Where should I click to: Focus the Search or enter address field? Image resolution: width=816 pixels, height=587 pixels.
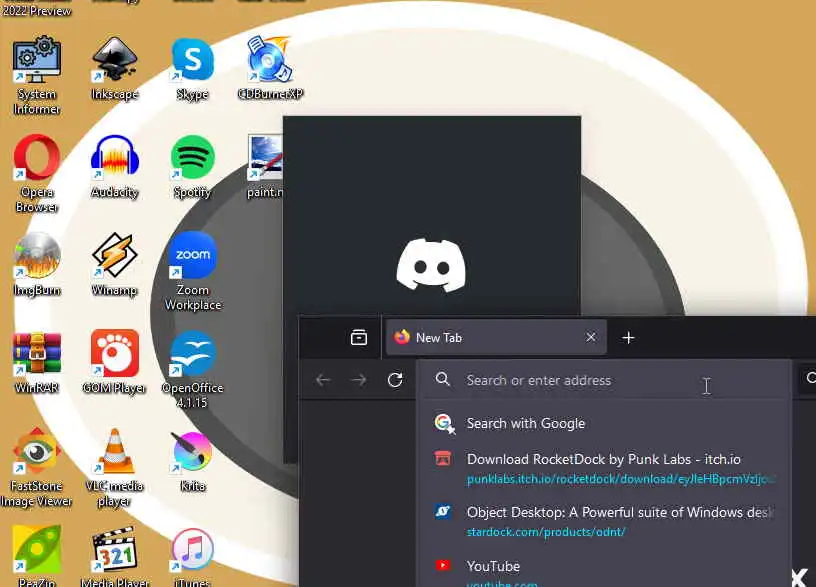[604, 380]
